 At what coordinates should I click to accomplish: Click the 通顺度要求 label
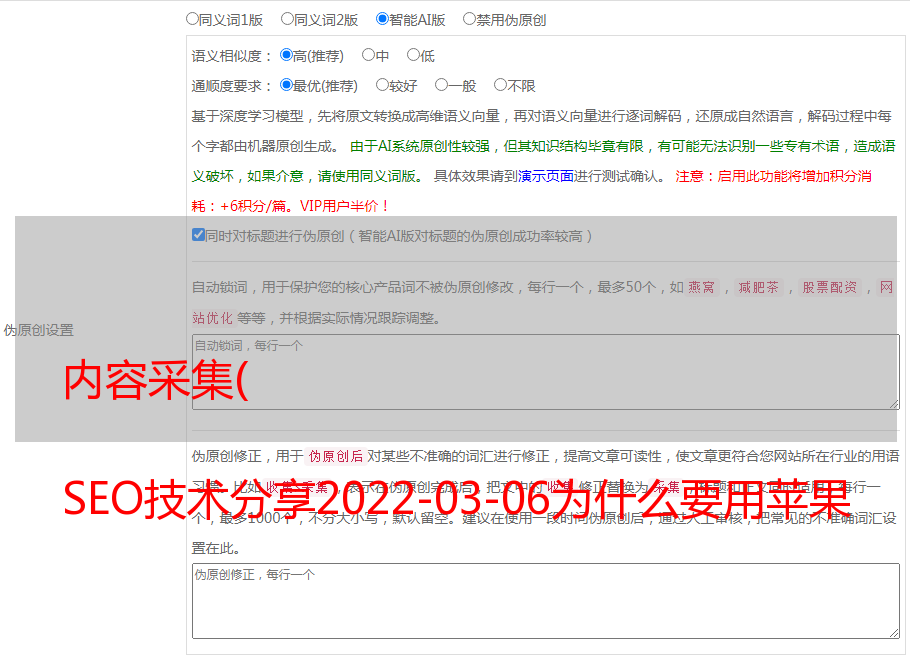232,86
